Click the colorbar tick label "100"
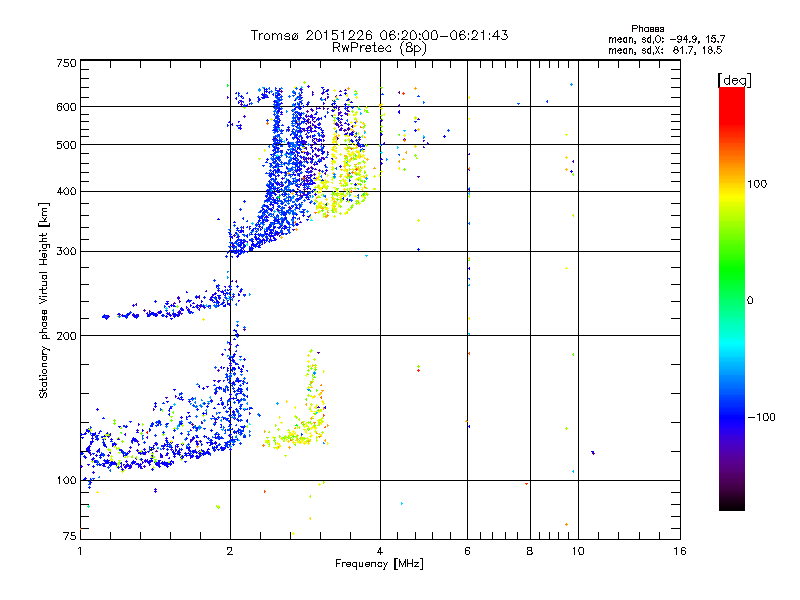This screenshot has width=800, height=600. pyautogui.click(x=757, y=184)
